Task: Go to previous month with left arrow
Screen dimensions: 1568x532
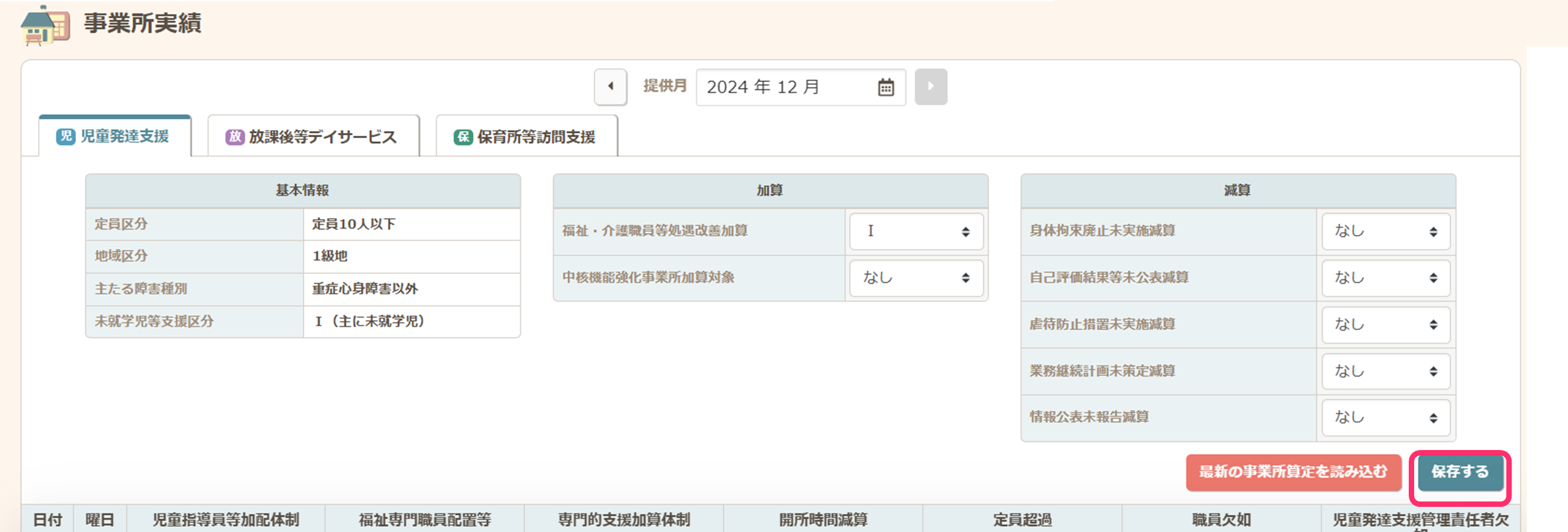Action: click(x=611, y=86)
